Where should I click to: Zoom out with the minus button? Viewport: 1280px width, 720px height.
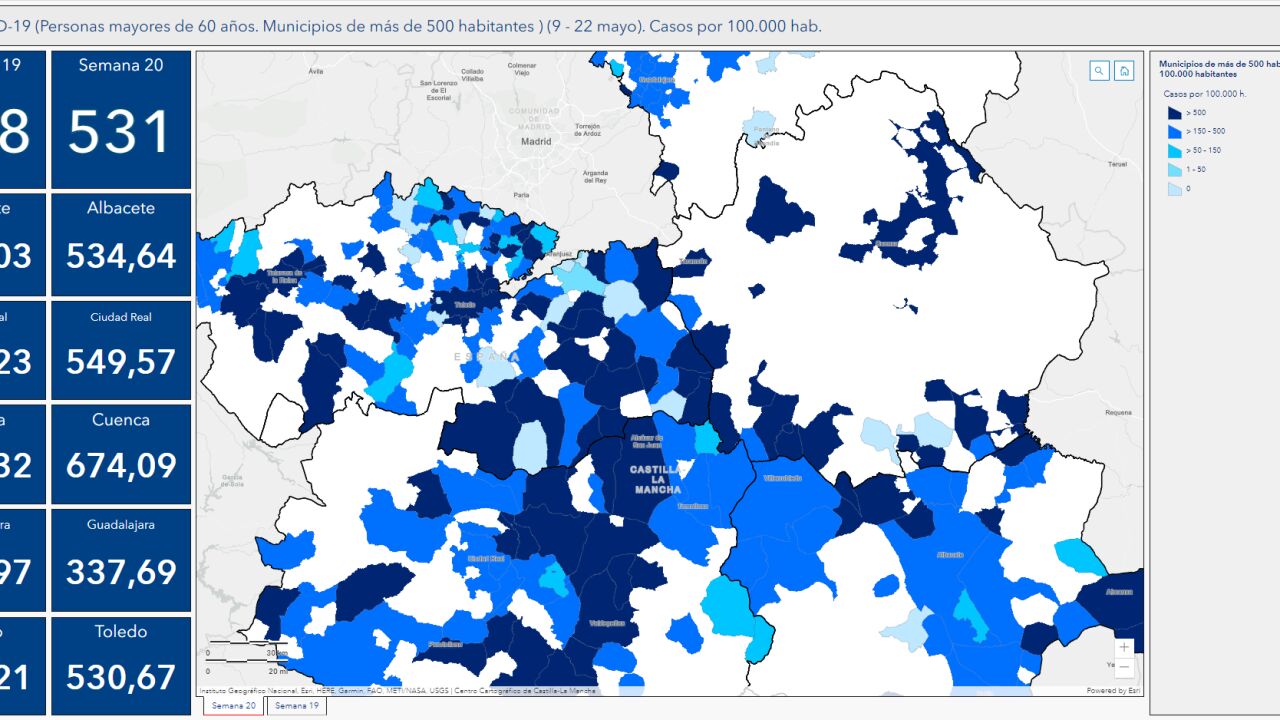[1124, 667]
